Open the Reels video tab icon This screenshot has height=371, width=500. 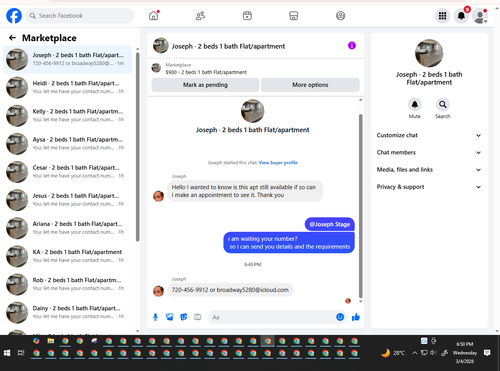[x=247, y=16]
